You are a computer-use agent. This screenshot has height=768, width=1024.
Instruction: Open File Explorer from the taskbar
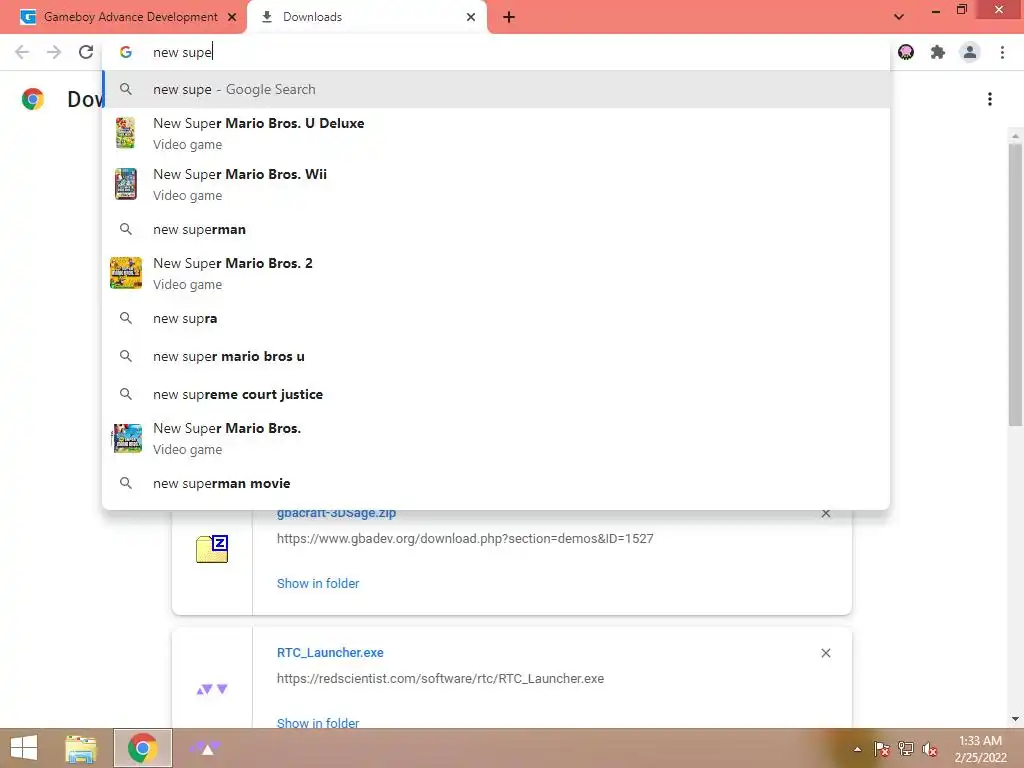tap(80, 748)
